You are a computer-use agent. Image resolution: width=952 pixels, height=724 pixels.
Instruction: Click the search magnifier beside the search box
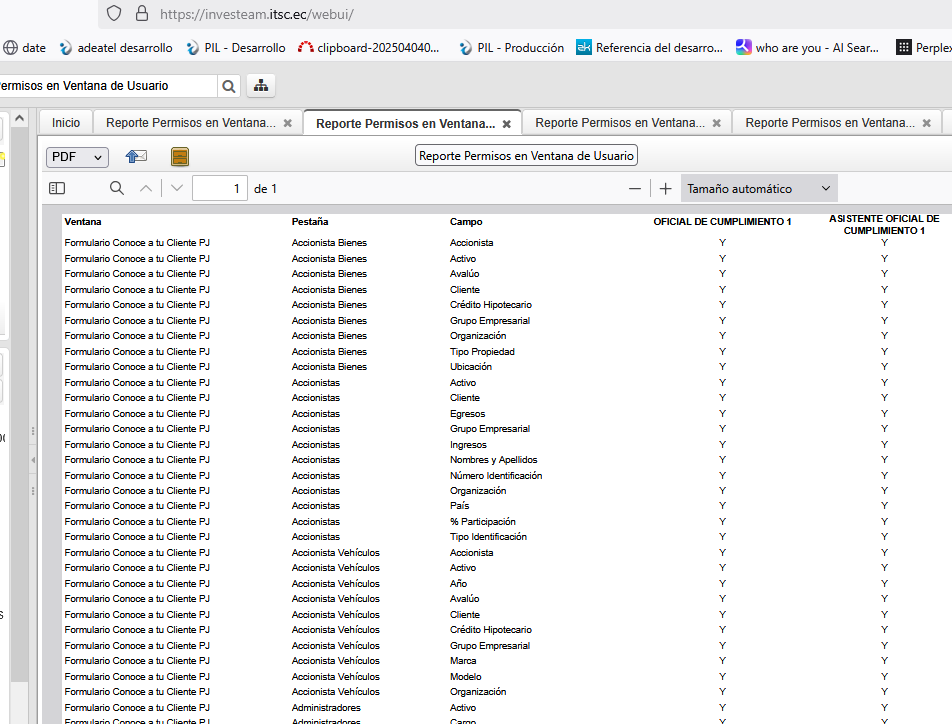tap(229, 86)
